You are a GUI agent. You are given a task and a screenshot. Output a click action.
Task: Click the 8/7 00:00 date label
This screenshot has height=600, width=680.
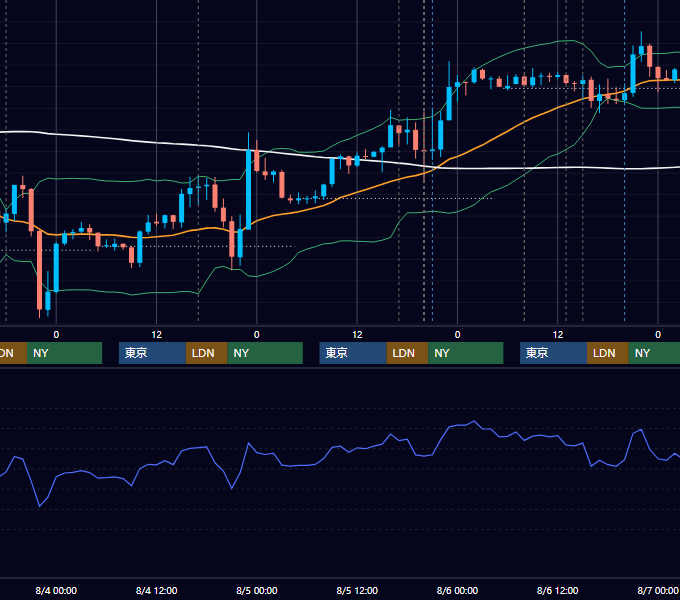pyautogui.click(x=658, y=590)
